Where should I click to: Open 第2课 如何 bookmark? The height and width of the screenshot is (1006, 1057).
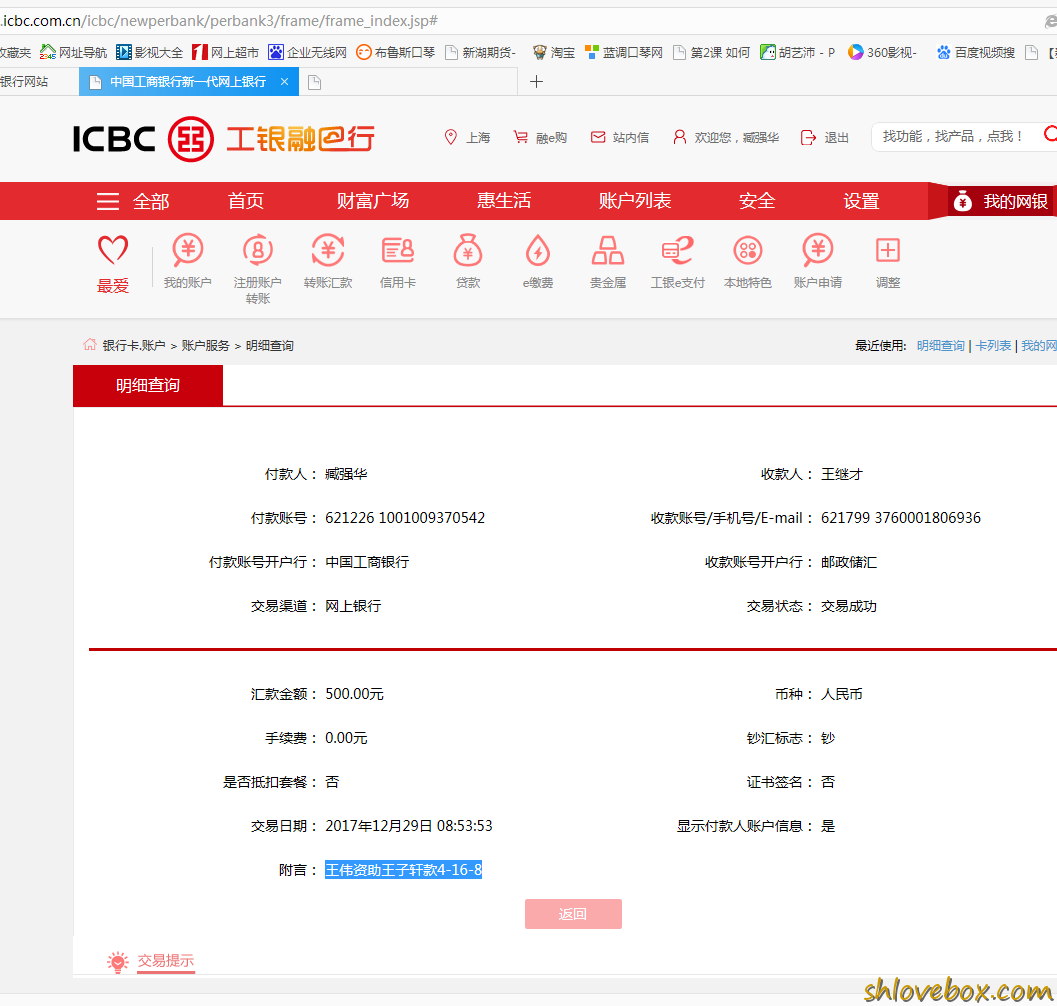(x=711, y=52)
